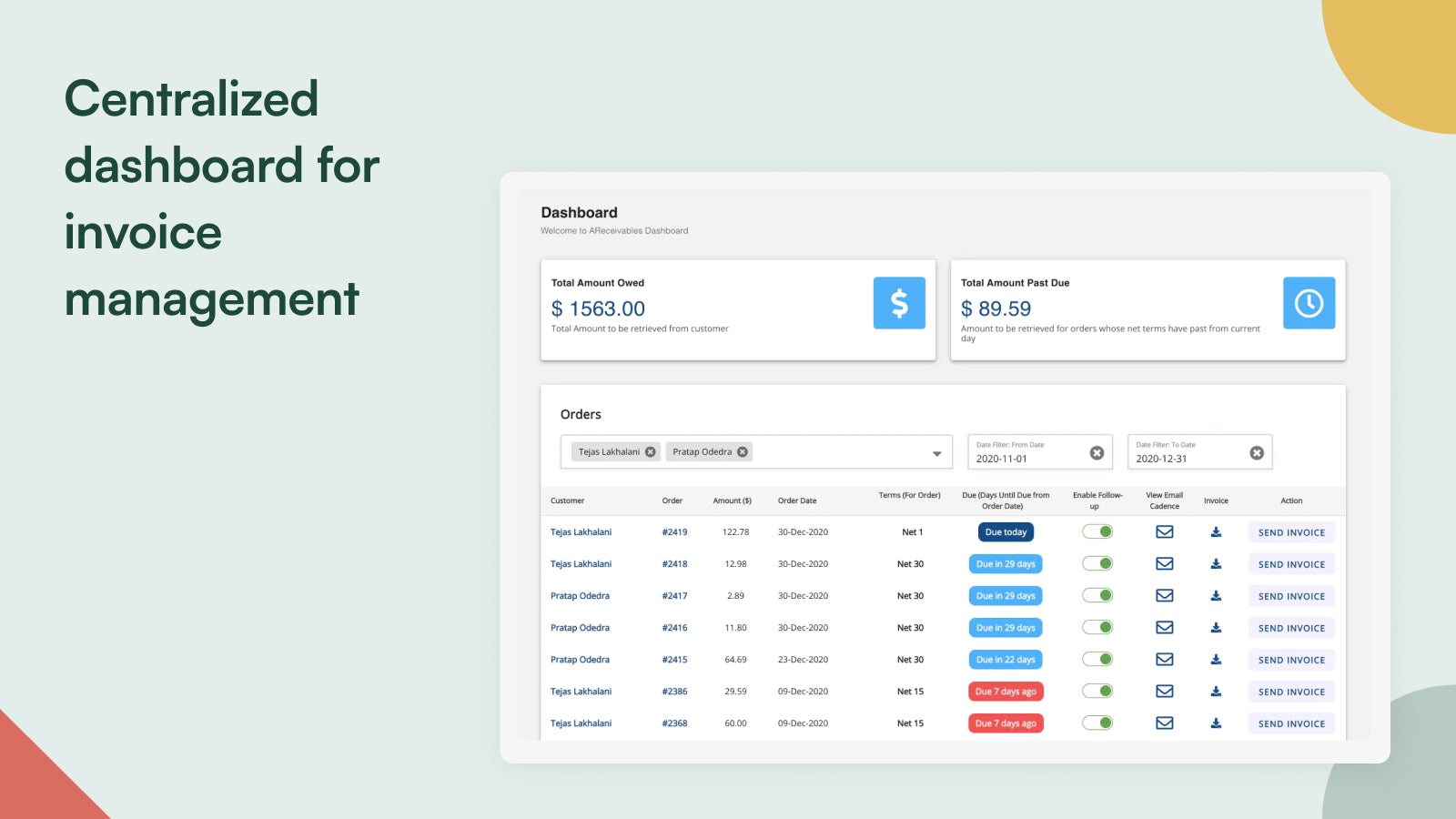Send invoice for order #2416

1291,628
